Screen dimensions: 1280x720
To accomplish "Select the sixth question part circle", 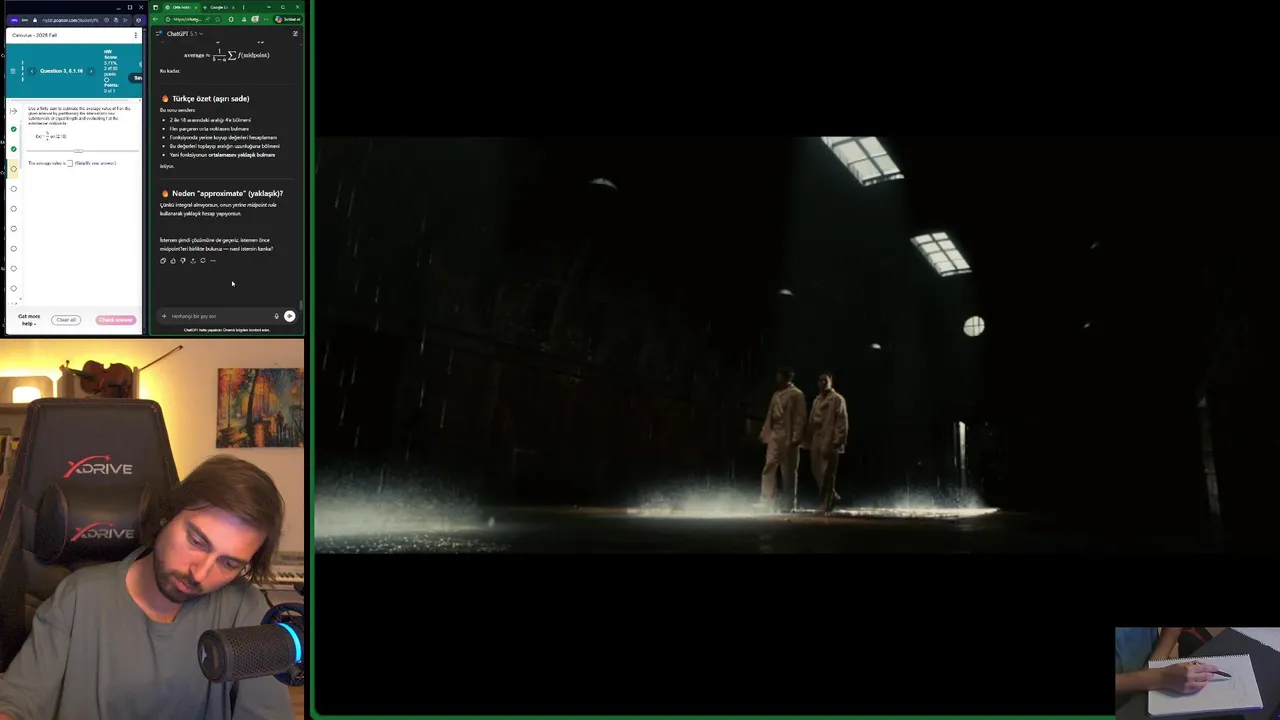I will pos(13,228).
